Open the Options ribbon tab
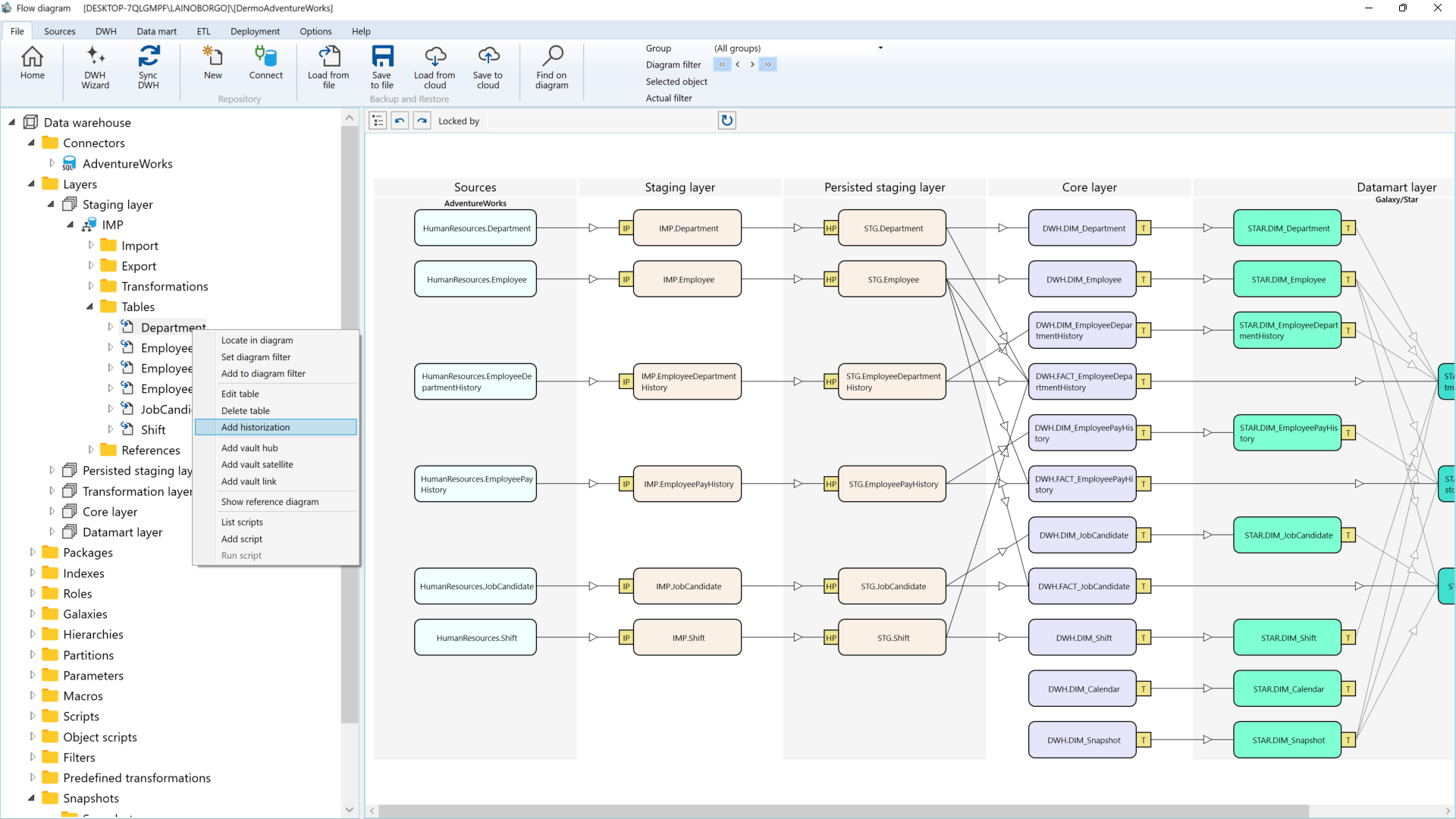This screenshot has height=819, width=1456. [x=315, y=31]
